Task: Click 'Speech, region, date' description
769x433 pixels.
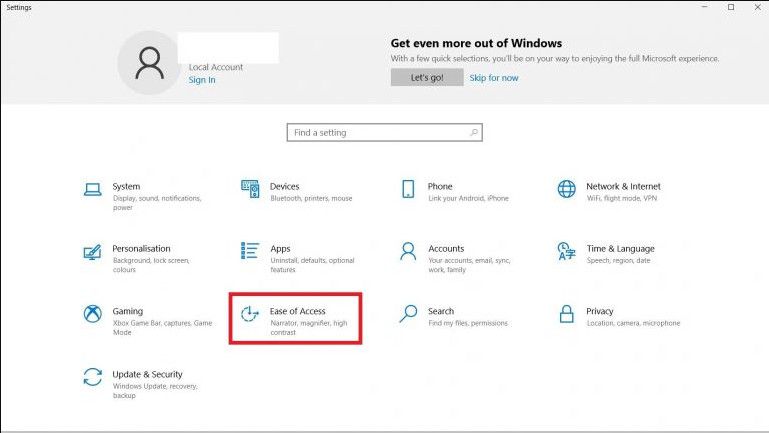Action: click(x=618, y=260)
